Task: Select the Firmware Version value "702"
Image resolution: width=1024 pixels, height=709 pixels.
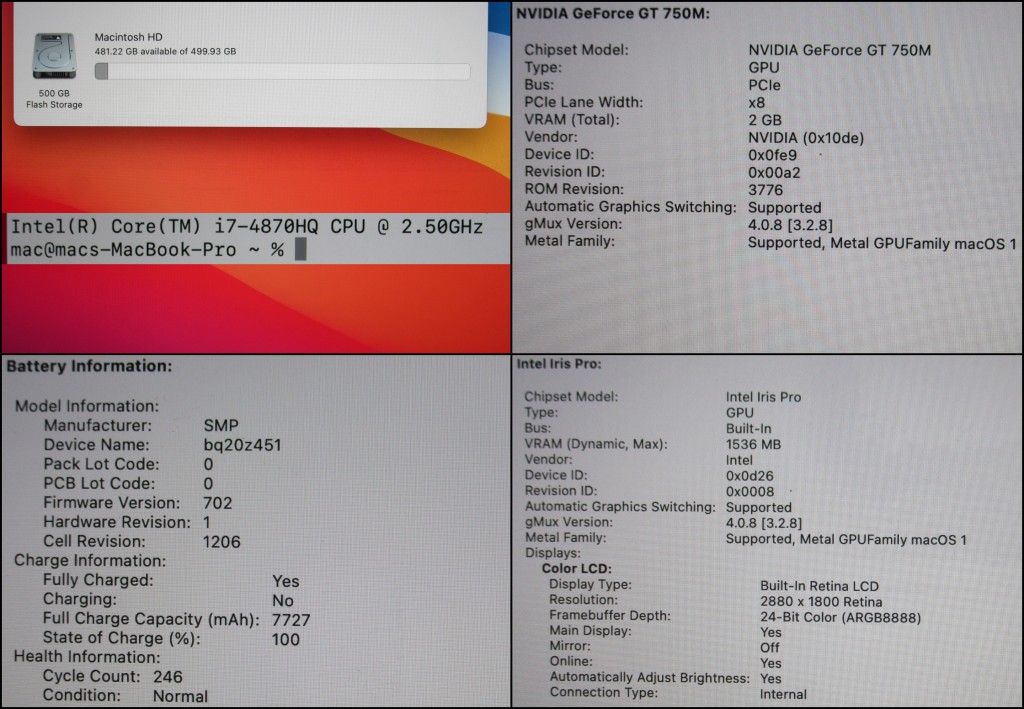Action: pyautogui.click(x=217, y=503)
